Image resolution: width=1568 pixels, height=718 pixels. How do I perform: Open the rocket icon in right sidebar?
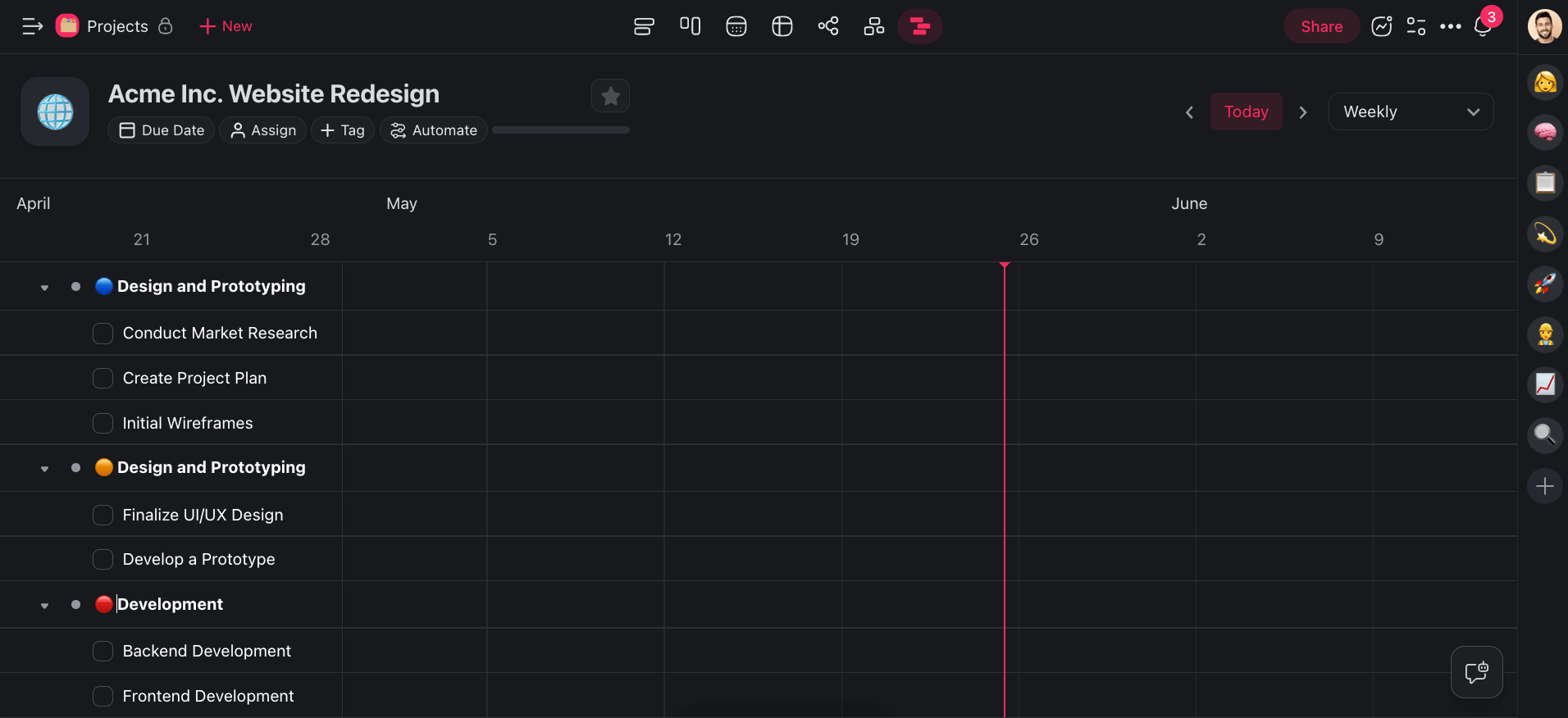1545,284
